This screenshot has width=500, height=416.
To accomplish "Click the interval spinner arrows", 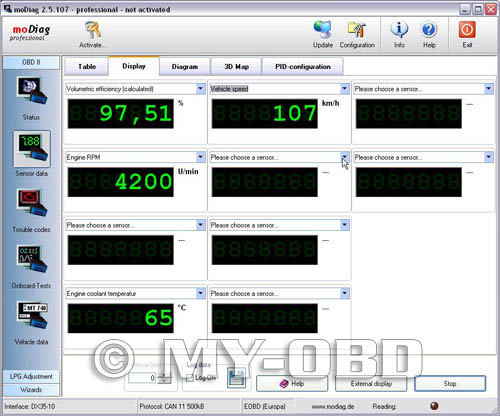I will point(163,378).
